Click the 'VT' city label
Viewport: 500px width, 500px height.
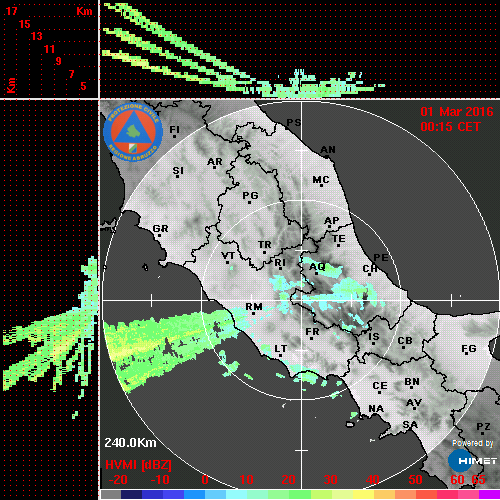(228, 256)
